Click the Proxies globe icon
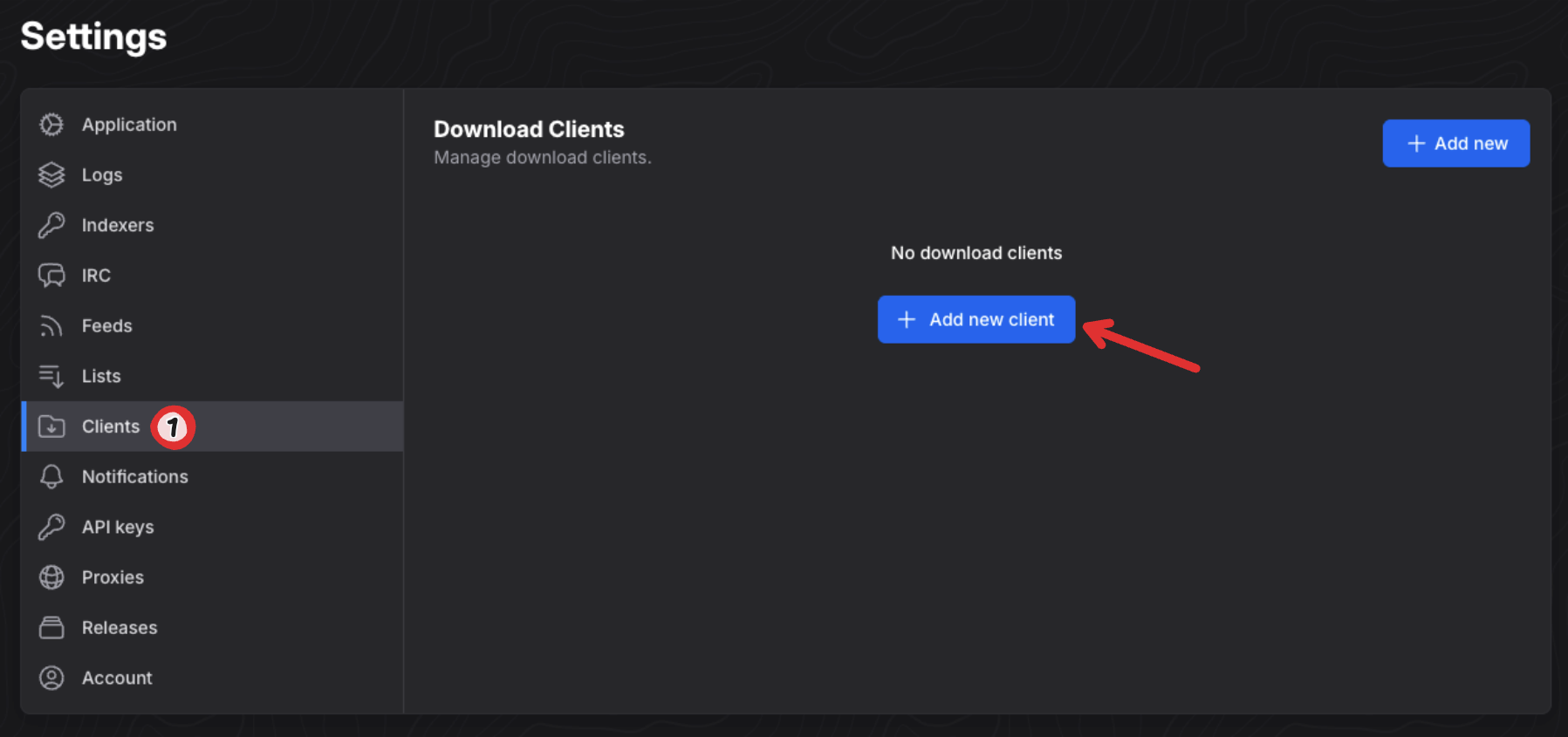 pos(51,577)
